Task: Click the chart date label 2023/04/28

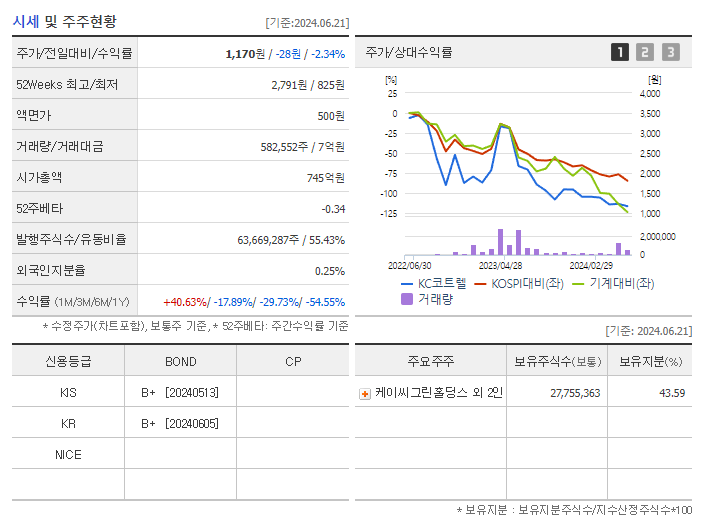Action: pyautogui.click(x=500, y=266)
